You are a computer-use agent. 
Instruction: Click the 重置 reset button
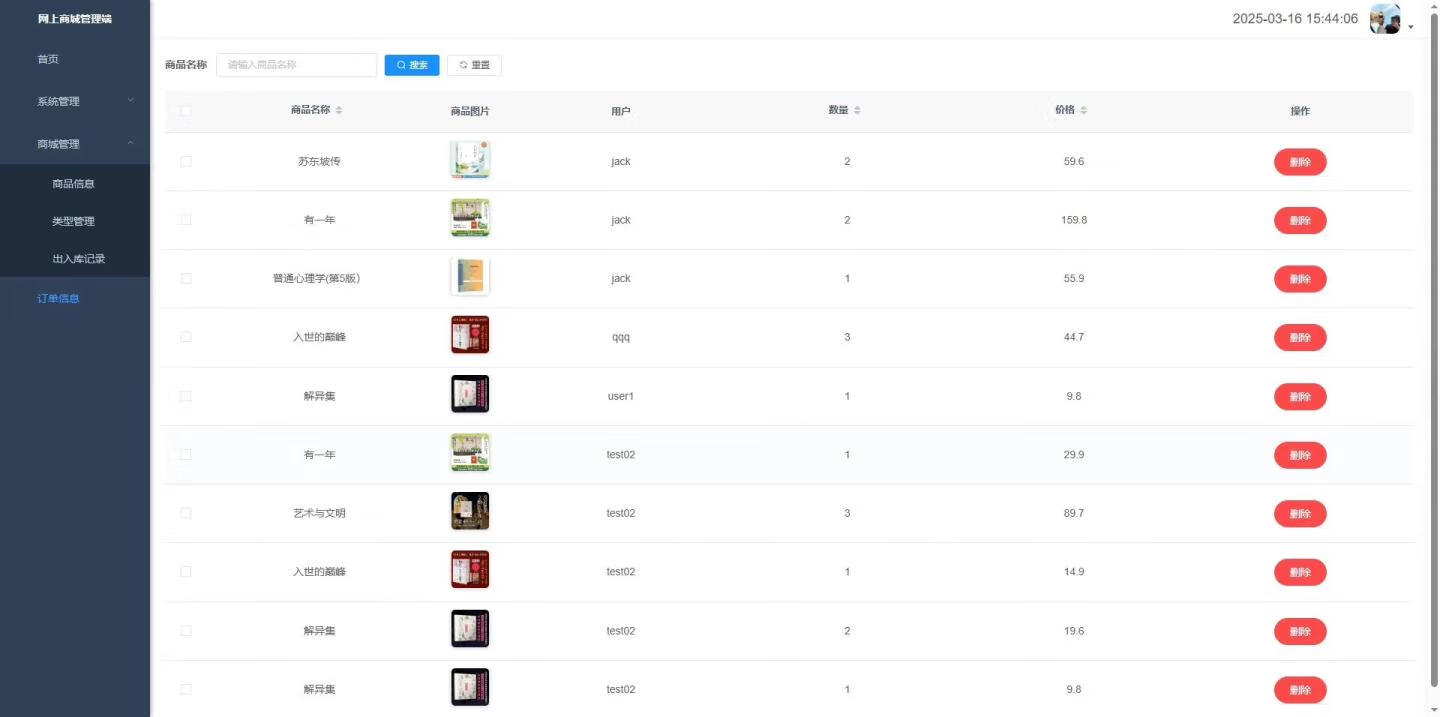[x=474, y=65]
